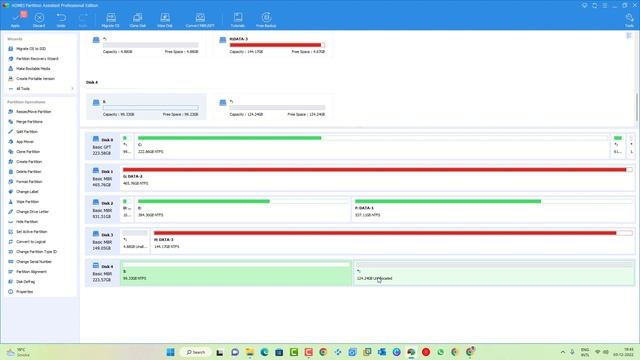Select E: 394GB partition on Disk 2
This screenshot has width=640, height=360.
[x=243, y=209]
